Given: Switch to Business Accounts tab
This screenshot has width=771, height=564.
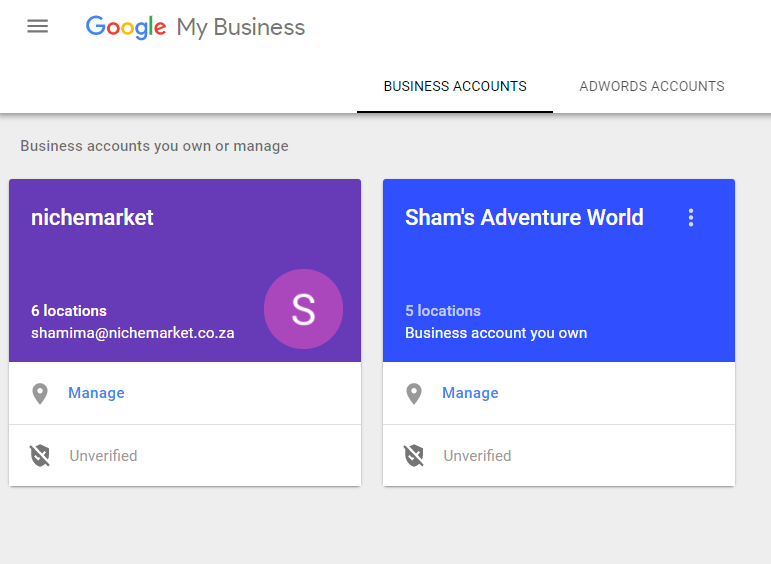Looking at the screenshot, I should pyautogui.click(x=455, y=87).
